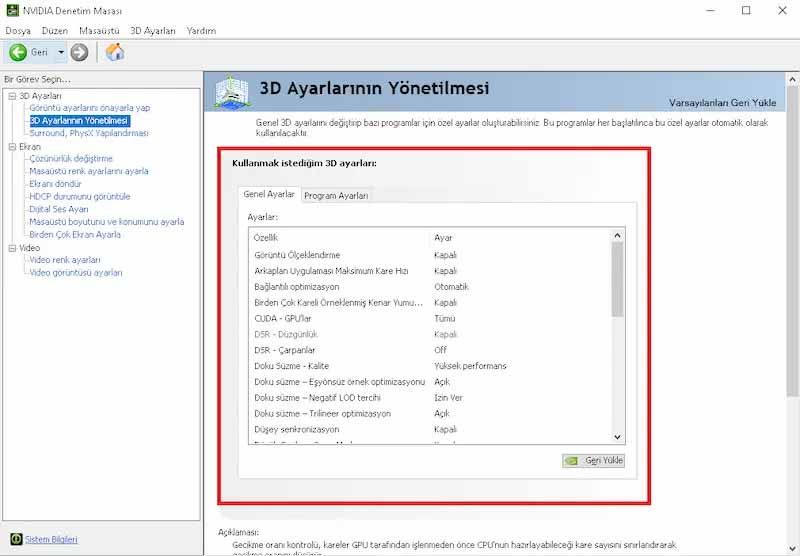Click the Sistem Bilgileri link
800x556 pixels.
coord(51,539)
